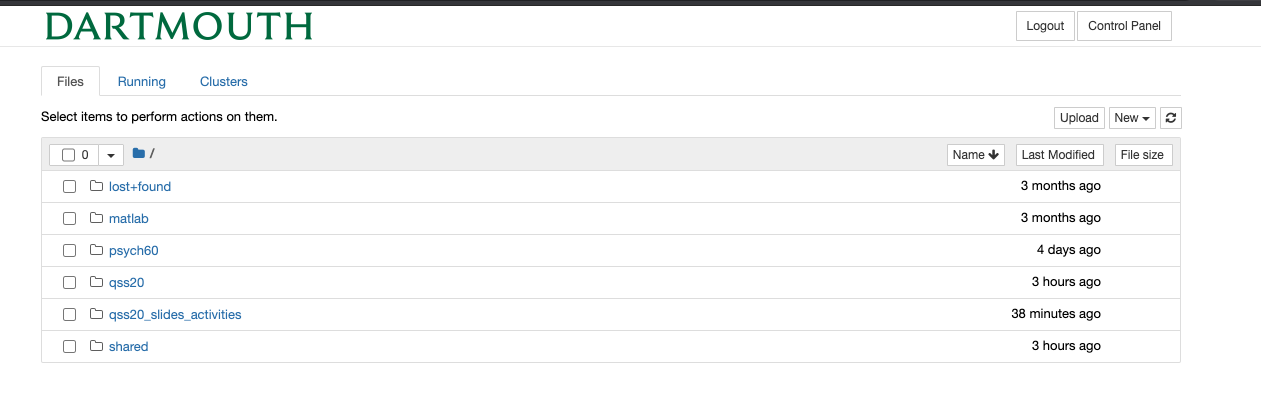Open the qss20_slides_activities folder link
Viewport: 1261px width, 412px height.
tap(175, 314)
